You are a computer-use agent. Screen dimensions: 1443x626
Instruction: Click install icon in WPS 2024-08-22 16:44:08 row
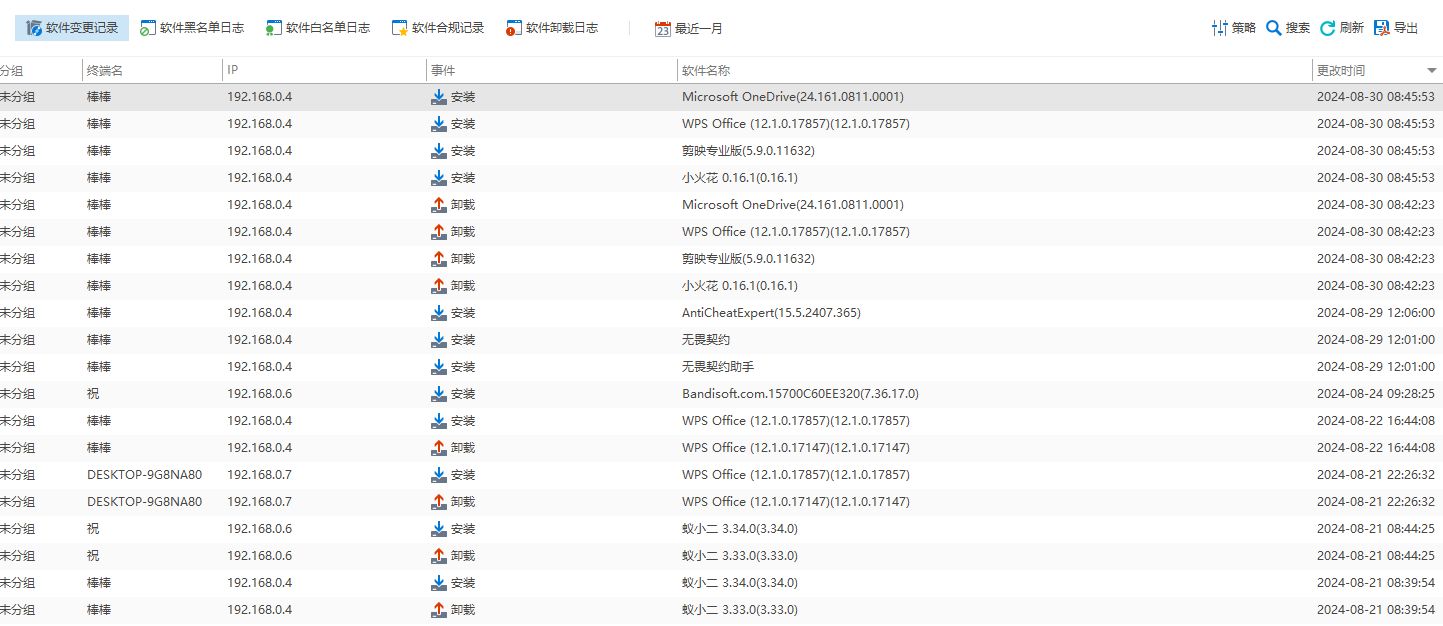(x=438, y=421)
